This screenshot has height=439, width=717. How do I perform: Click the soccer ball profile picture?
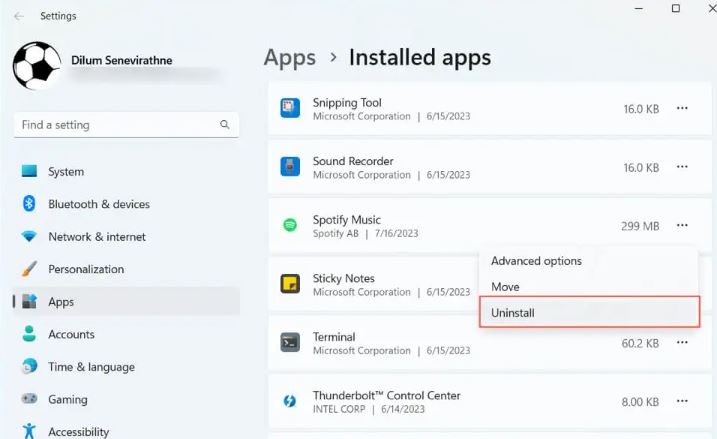pos(37,65)
